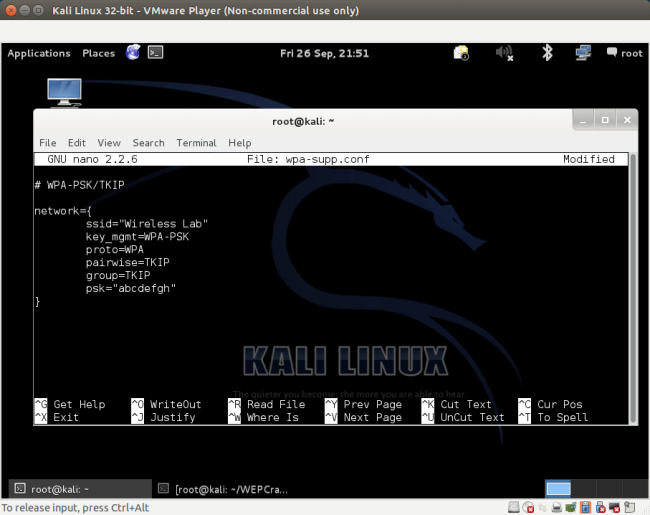Open the terminal Search menu
Image resolution: width=650 pixels, height=515 pixels.
click(x=148, y=143)
